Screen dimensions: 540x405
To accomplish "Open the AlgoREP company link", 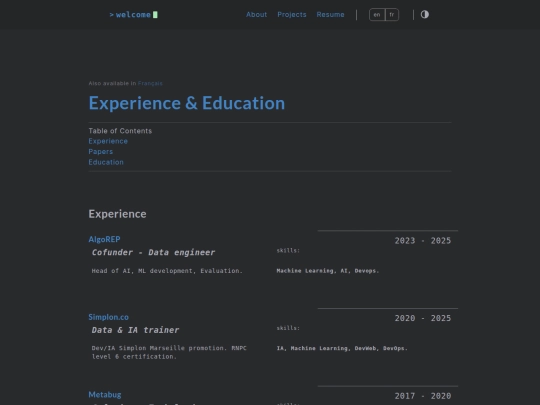I will (x=104, y=239).
